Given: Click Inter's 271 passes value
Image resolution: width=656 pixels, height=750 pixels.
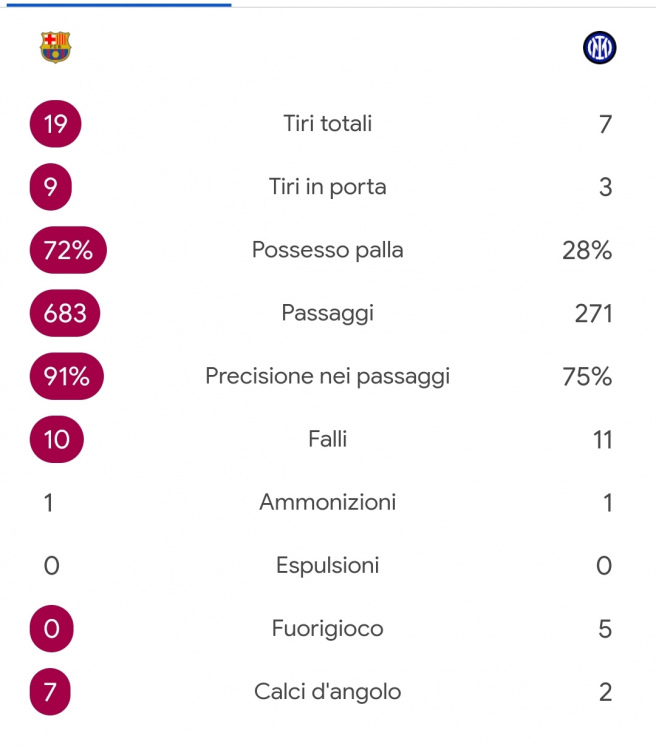Looking at the screenshot, I should tap(593, 314).
